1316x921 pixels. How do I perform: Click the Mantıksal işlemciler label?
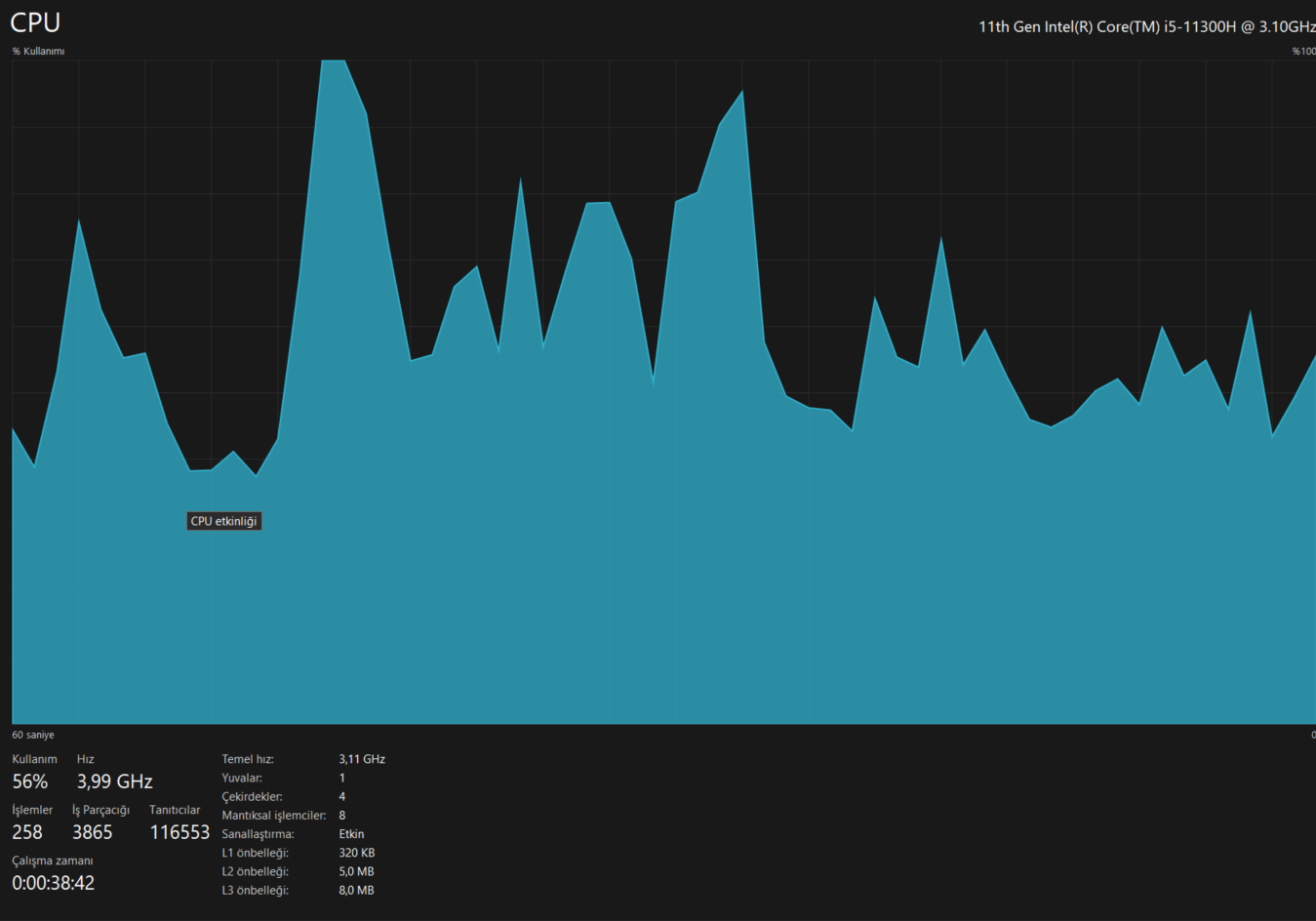coord(274,815)
